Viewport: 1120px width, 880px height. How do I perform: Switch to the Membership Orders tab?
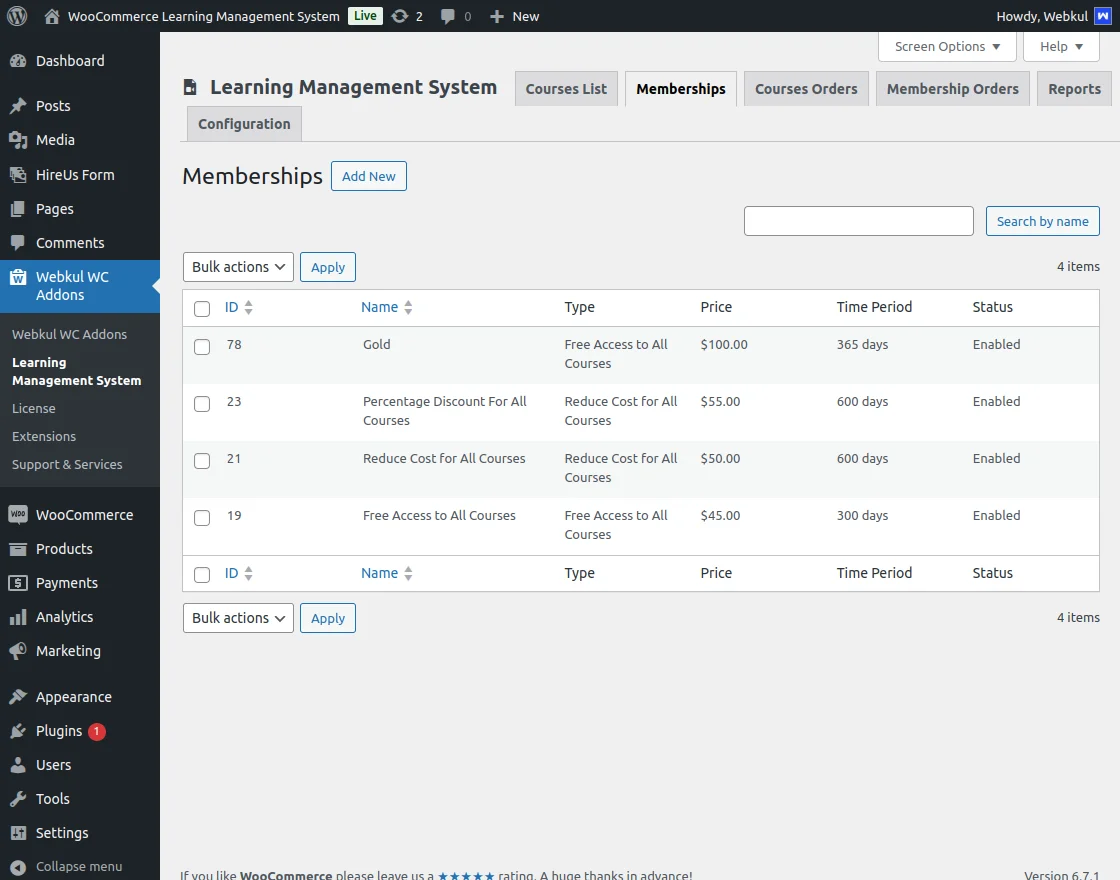pos(952,88)
